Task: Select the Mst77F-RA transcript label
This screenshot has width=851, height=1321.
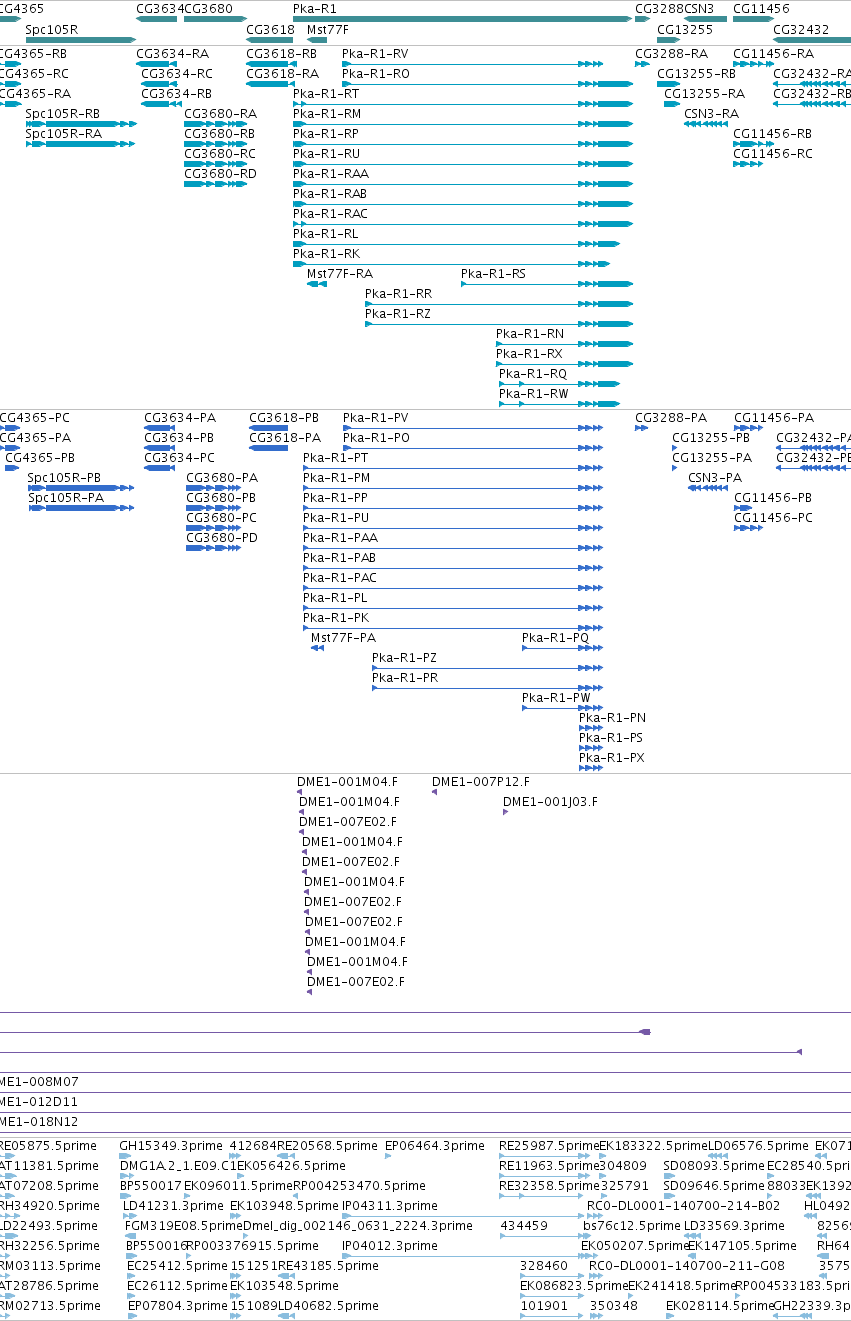Action: point(340,273)
